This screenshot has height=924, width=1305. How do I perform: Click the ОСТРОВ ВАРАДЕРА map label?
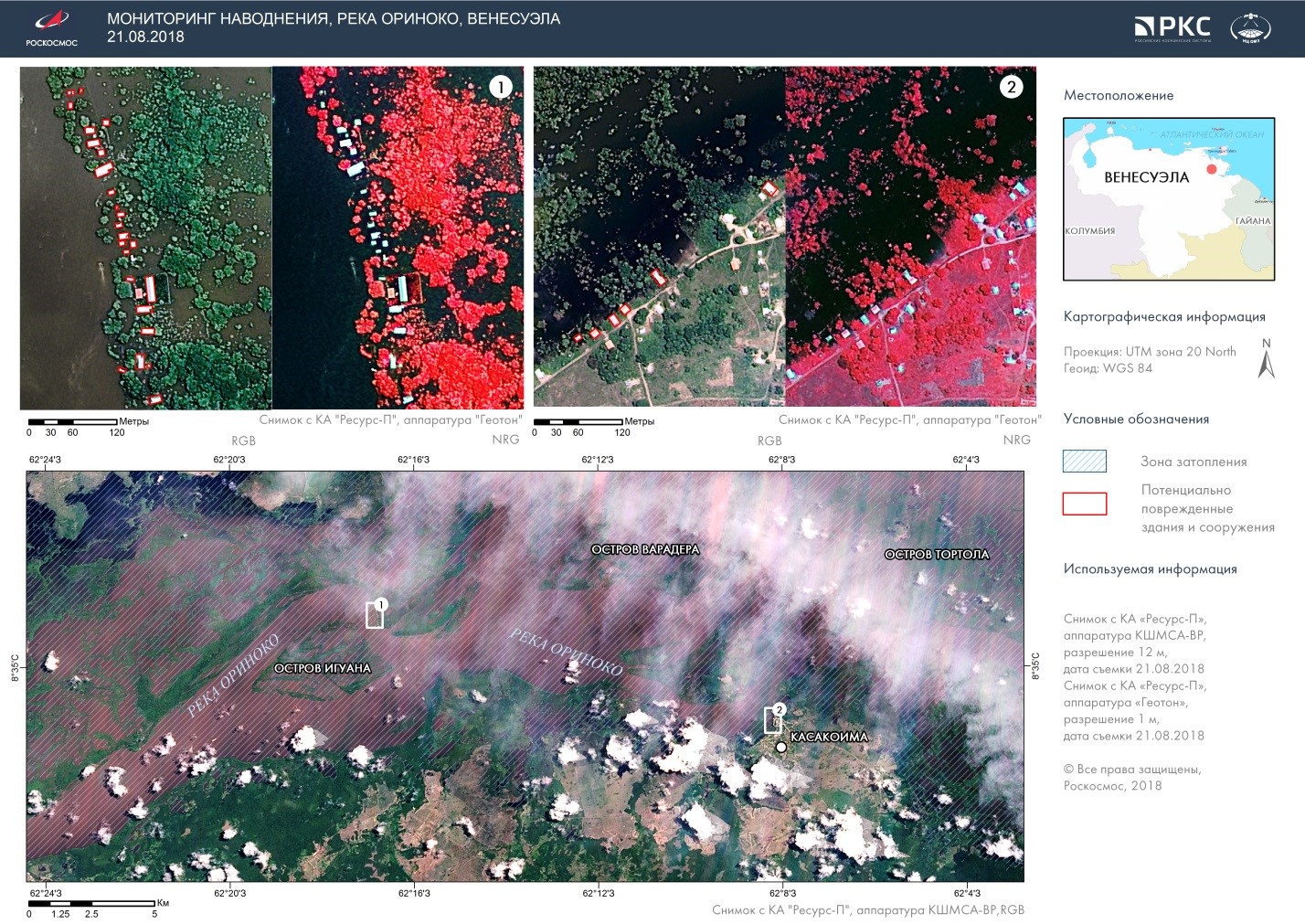point(645,549)
